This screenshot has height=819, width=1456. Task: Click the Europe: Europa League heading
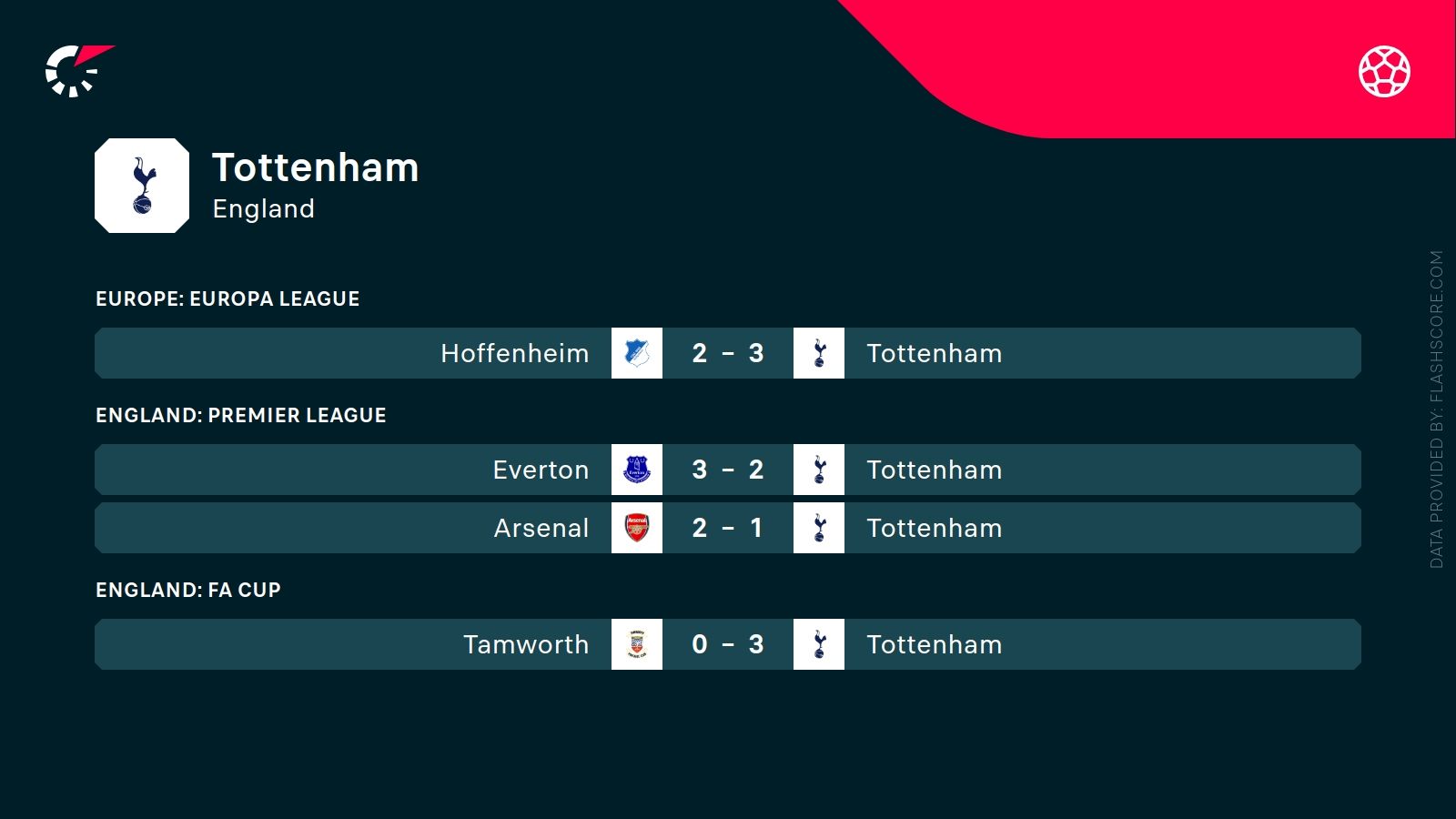point(227,298)
